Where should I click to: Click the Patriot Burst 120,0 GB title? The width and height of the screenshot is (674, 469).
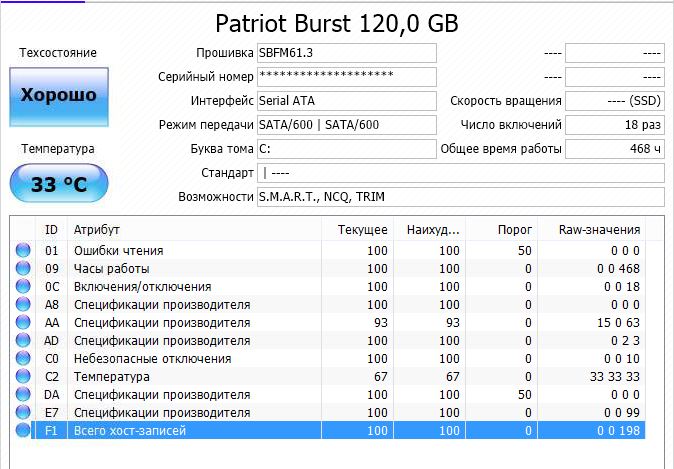click(x=337, y=23)
